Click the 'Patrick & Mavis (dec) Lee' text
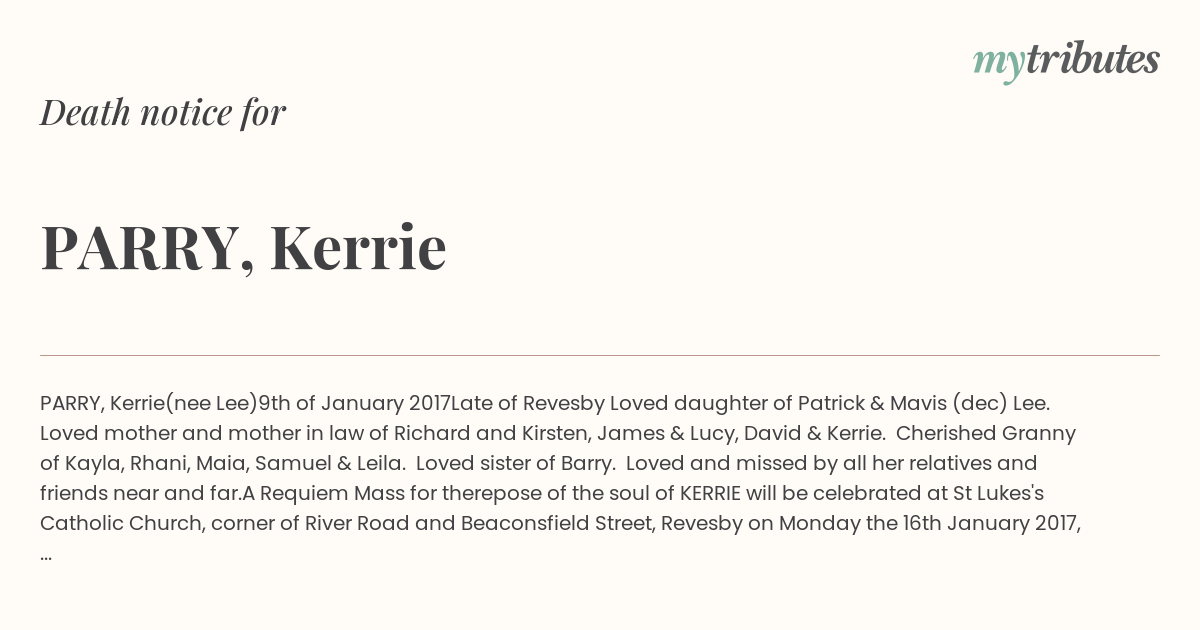 923,404
